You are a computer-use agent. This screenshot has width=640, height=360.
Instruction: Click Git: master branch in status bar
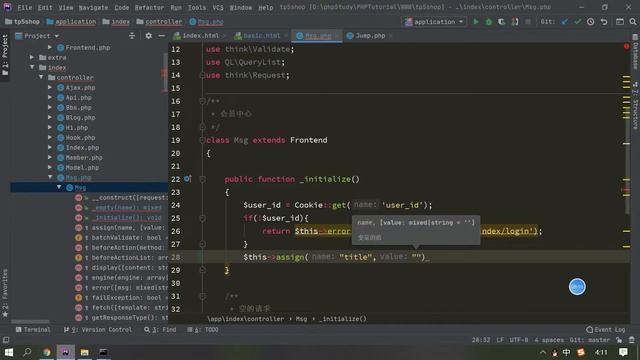point(589,340)
